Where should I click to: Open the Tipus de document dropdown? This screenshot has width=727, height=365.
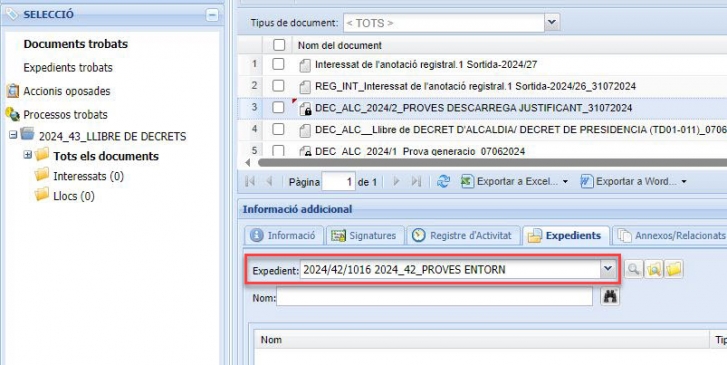point(551,22)
